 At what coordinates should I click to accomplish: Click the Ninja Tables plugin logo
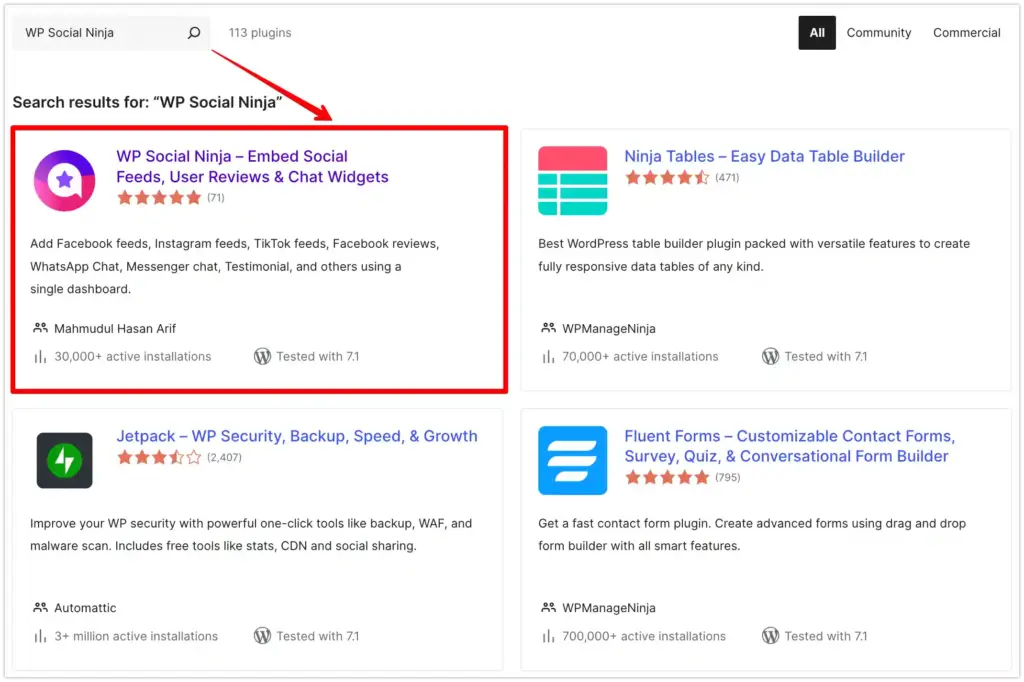click(x=572, y=180)
